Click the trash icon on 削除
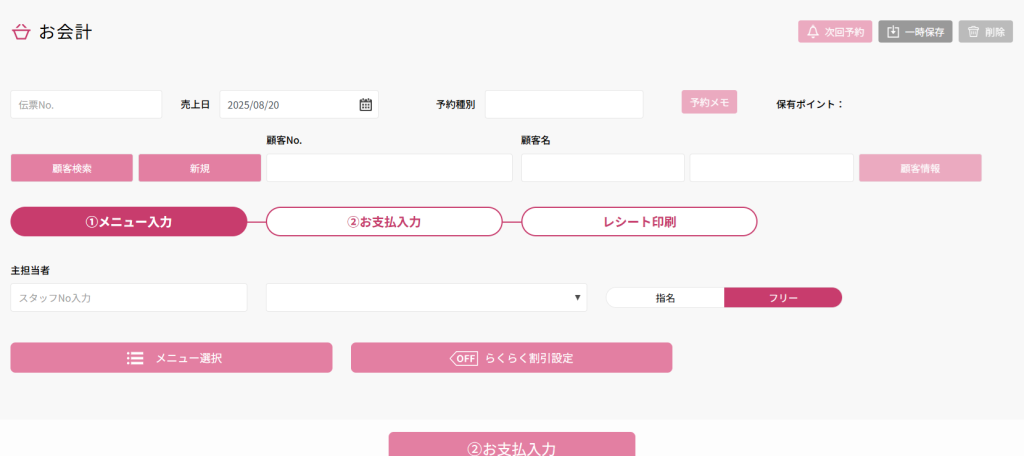1024x456 pixels. 973,32
